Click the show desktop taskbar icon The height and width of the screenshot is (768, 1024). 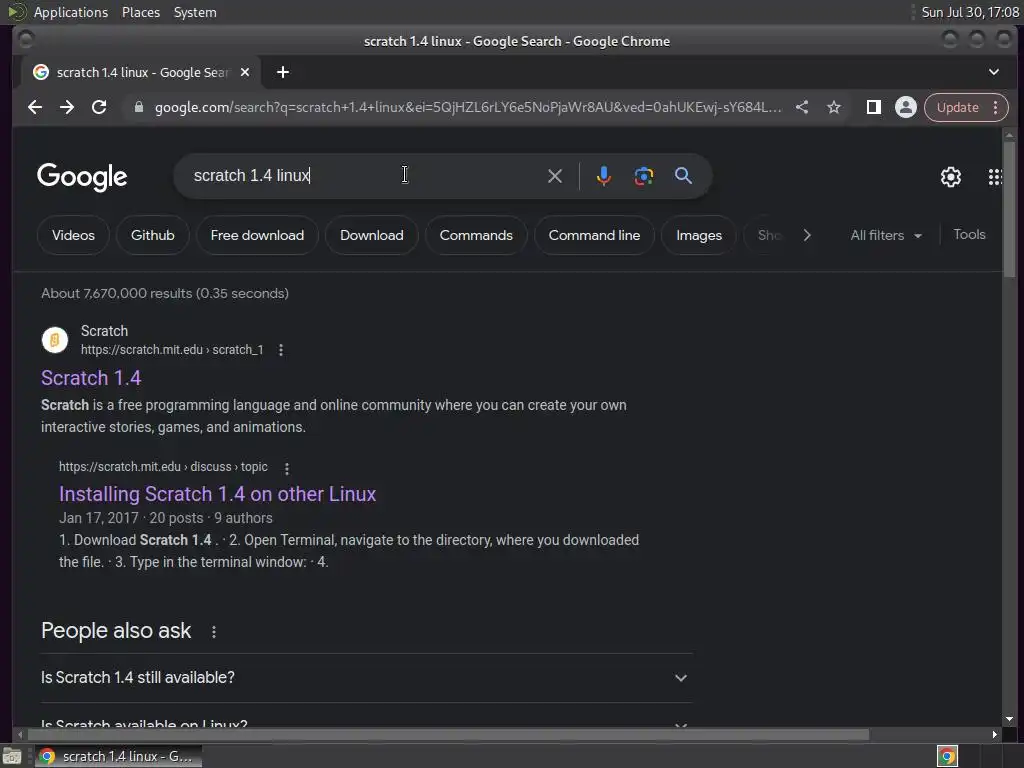click(x=12, y=756)
